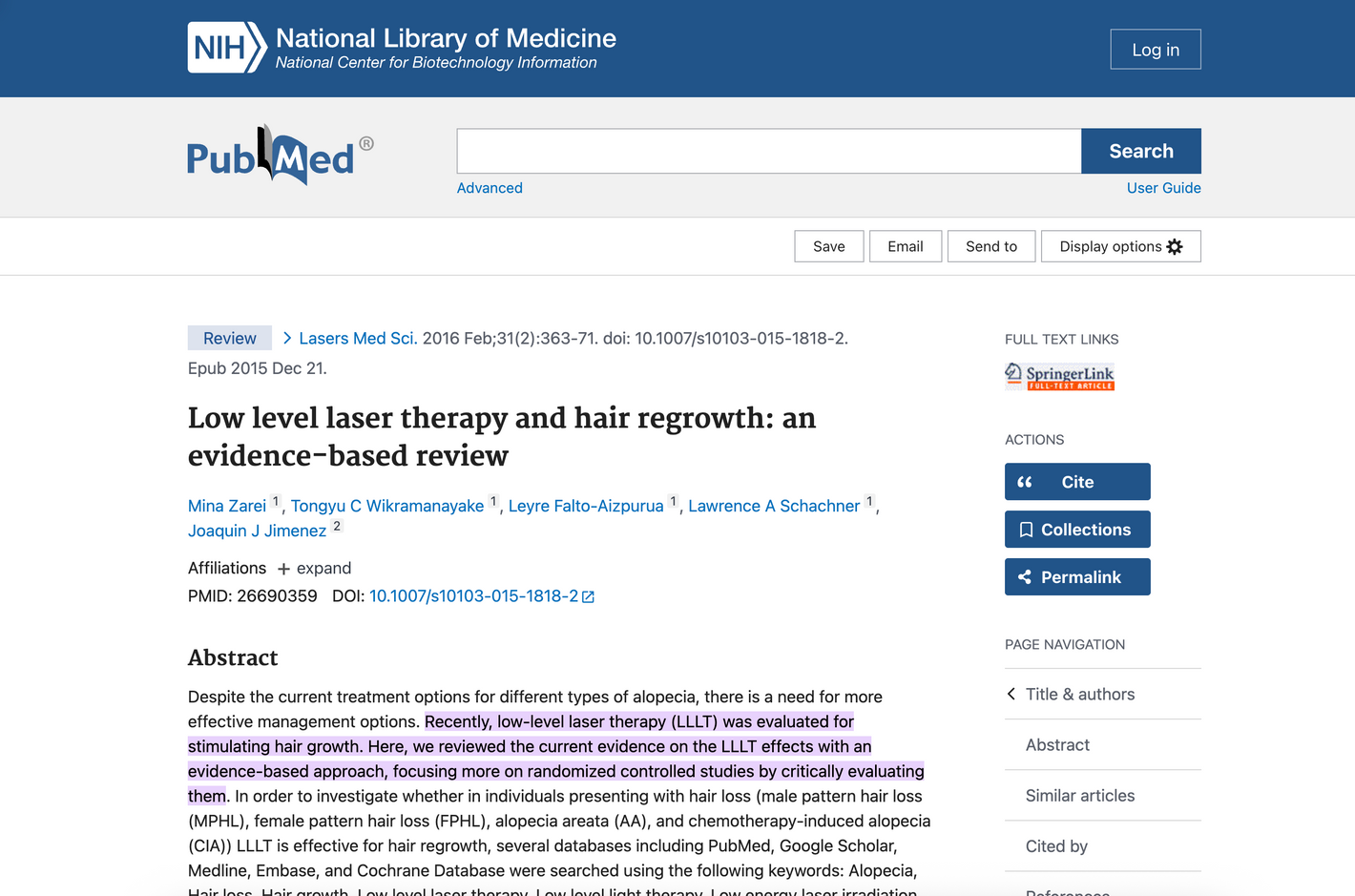Image resolution: width=1355 pixels, height=896 pixels.
Task: Click the gear icon in Display options
Action: pos(1175,246)
